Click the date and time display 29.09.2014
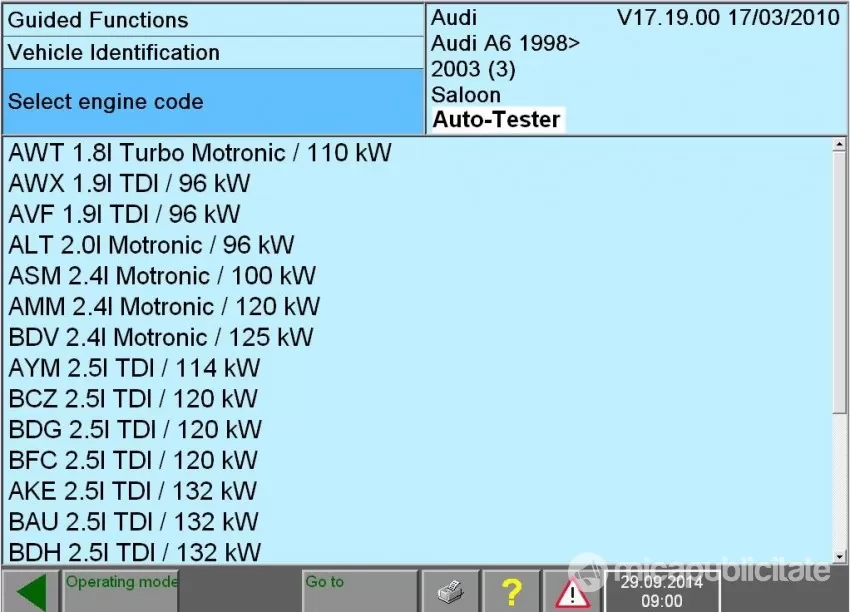850x612 pixels. click(661, 591)
